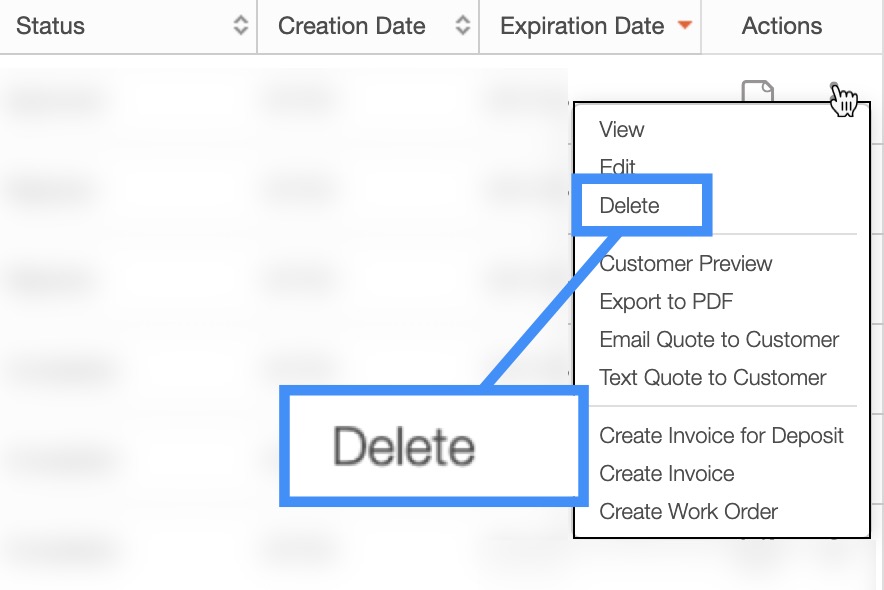884x590 pixels.
Task: Click the Status column sort arrows
Action: 240,27
